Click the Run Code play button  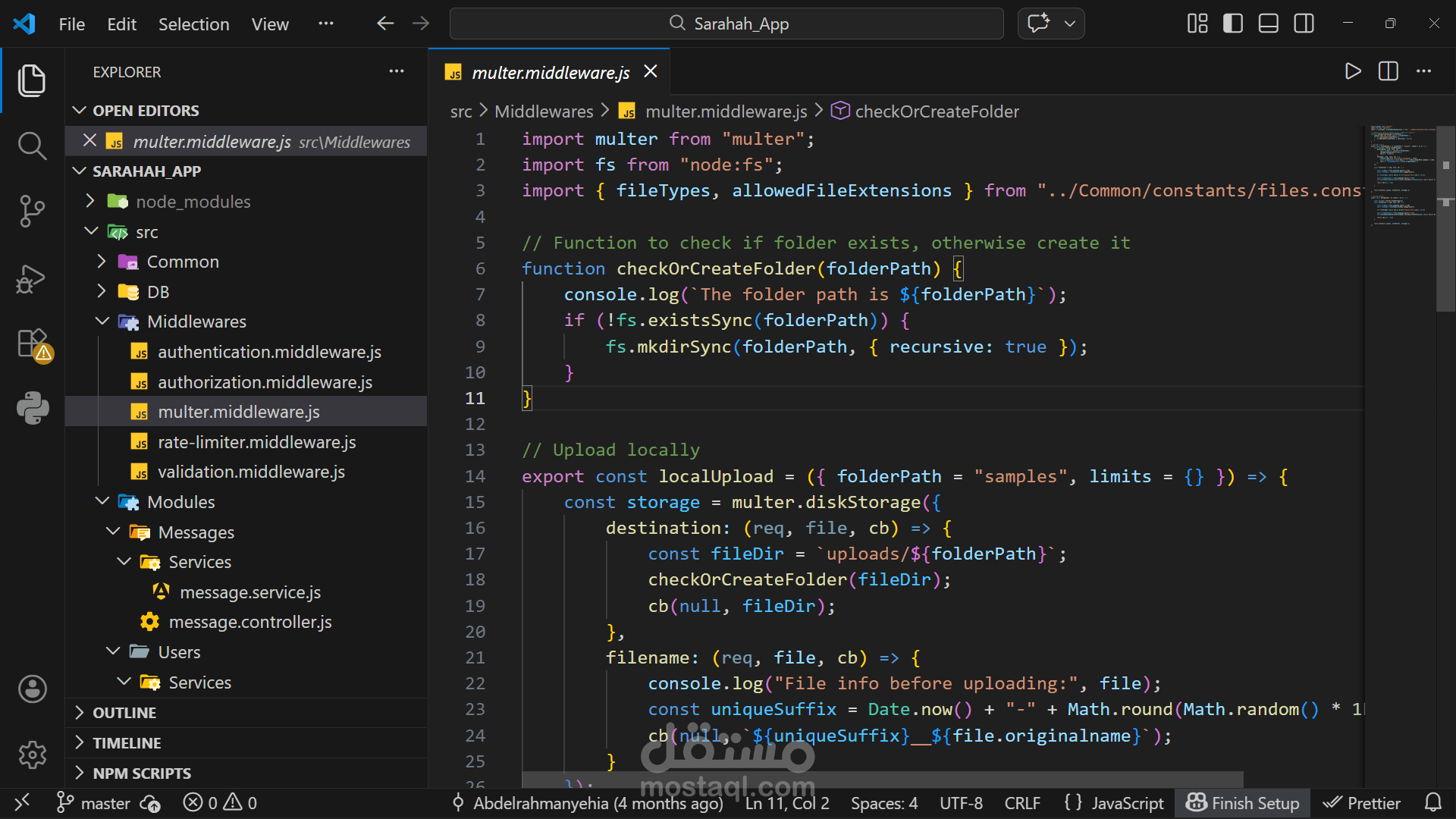(x=1352, y=72)
